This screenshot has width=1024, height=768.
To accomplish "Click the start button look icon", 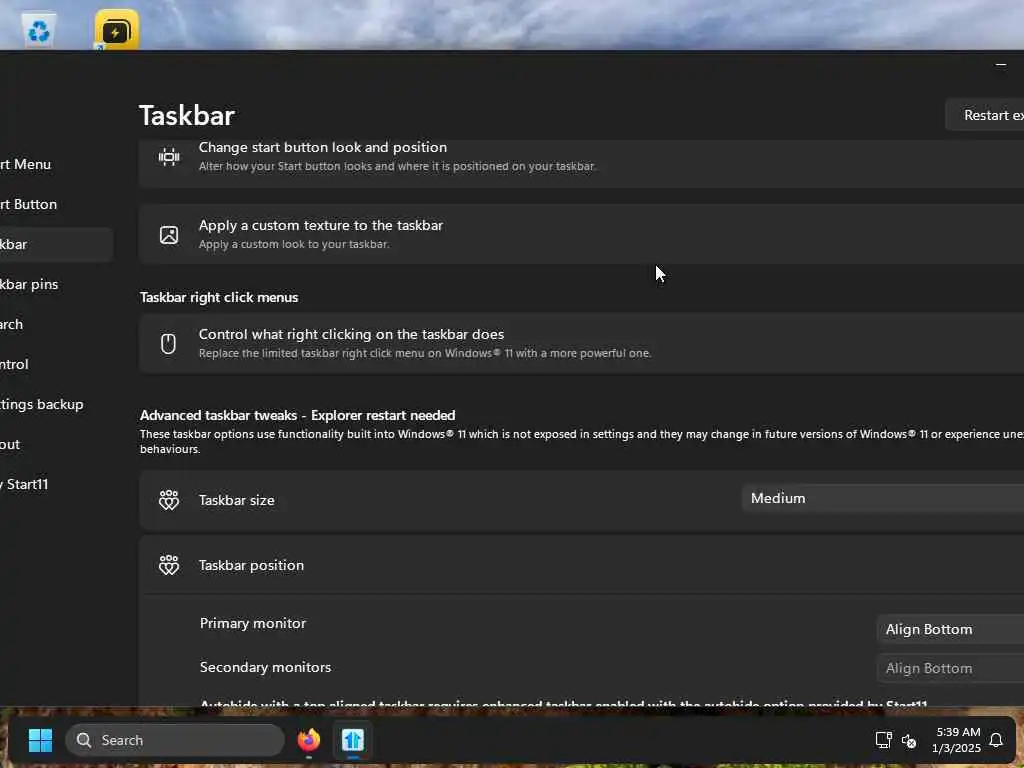I will coord(169,157).
